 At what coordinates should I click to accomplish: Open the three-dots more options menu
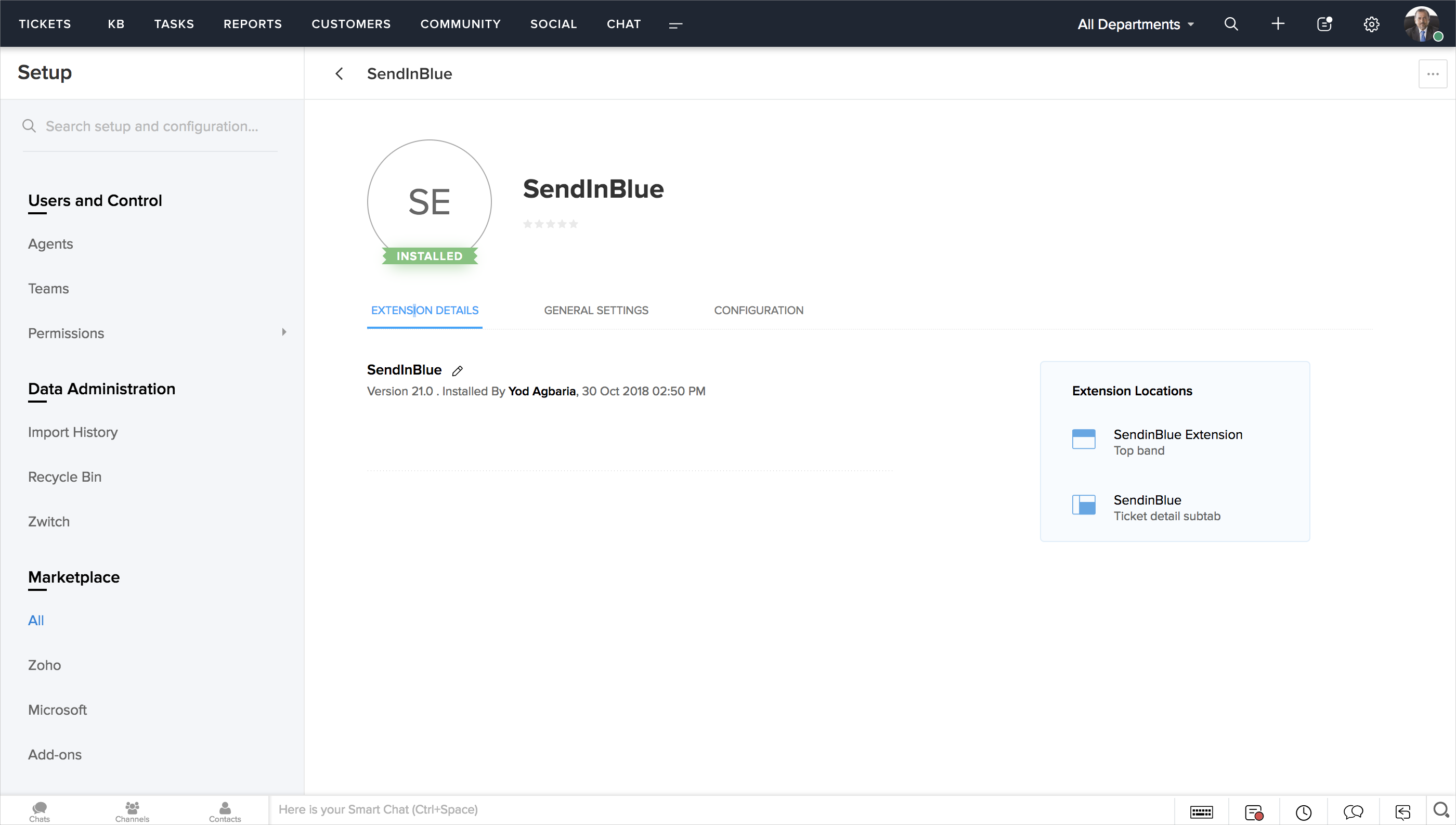tap(1432, 74)
